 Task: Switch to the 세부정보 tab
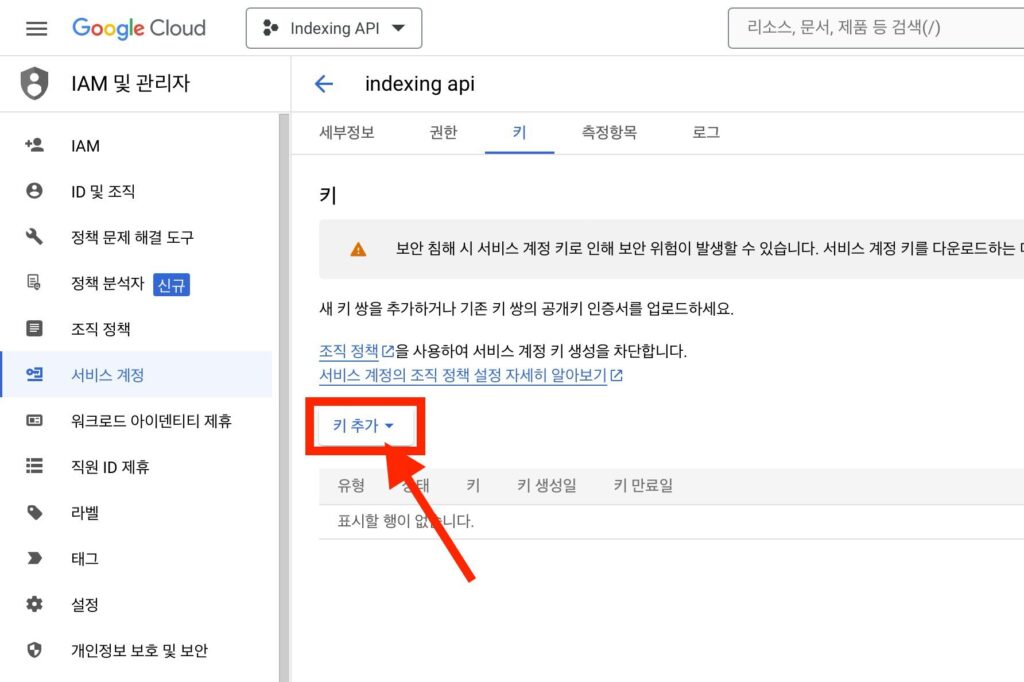tap(347, 132)
